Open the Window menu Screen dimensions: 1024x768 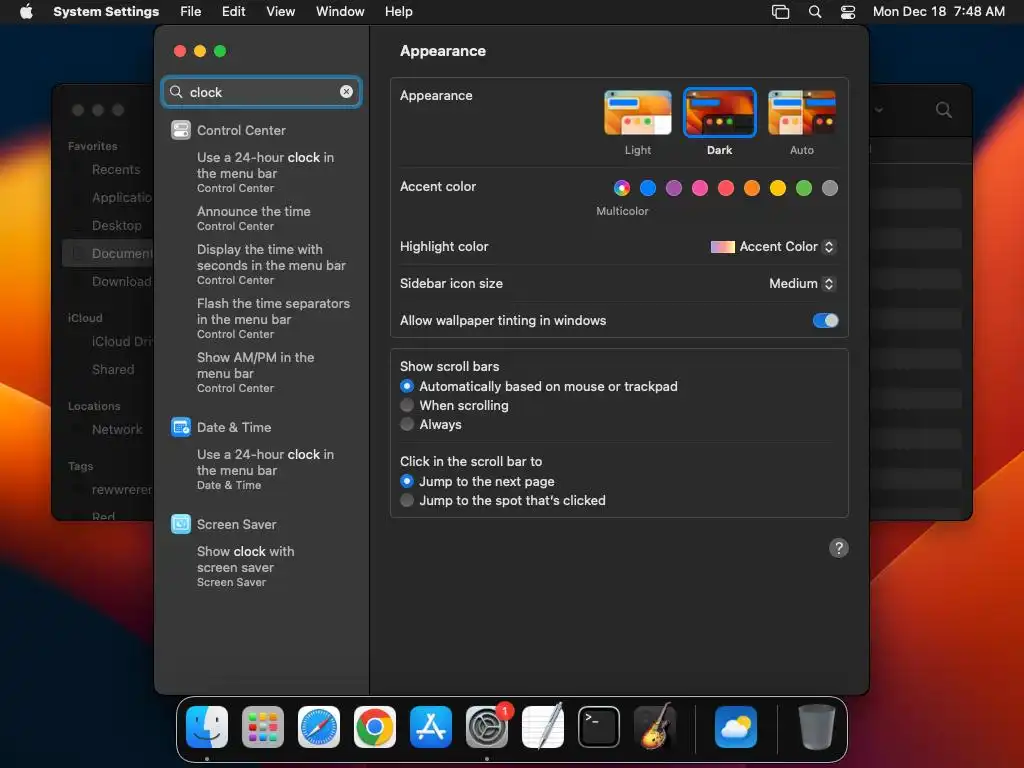[x=340, y=11]
